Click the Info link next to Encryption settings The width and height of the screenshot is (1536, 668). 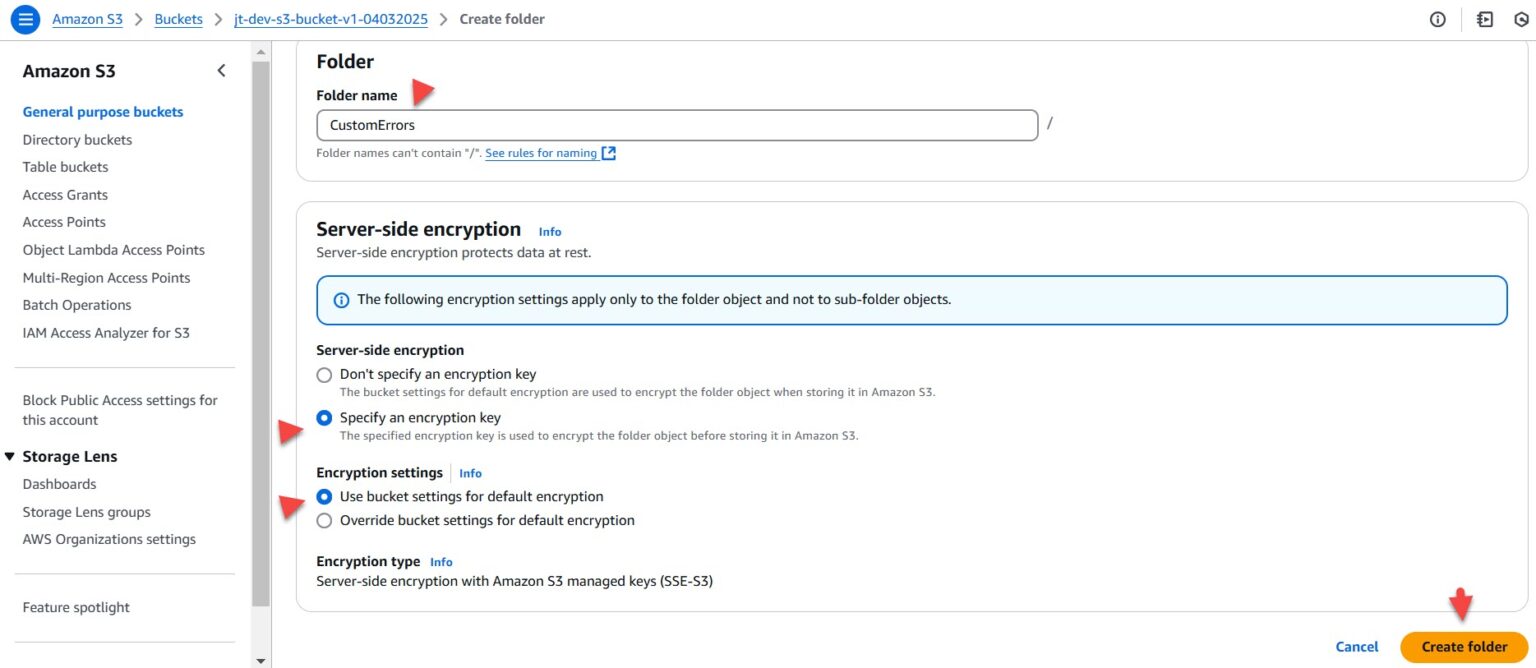[470, 472]
